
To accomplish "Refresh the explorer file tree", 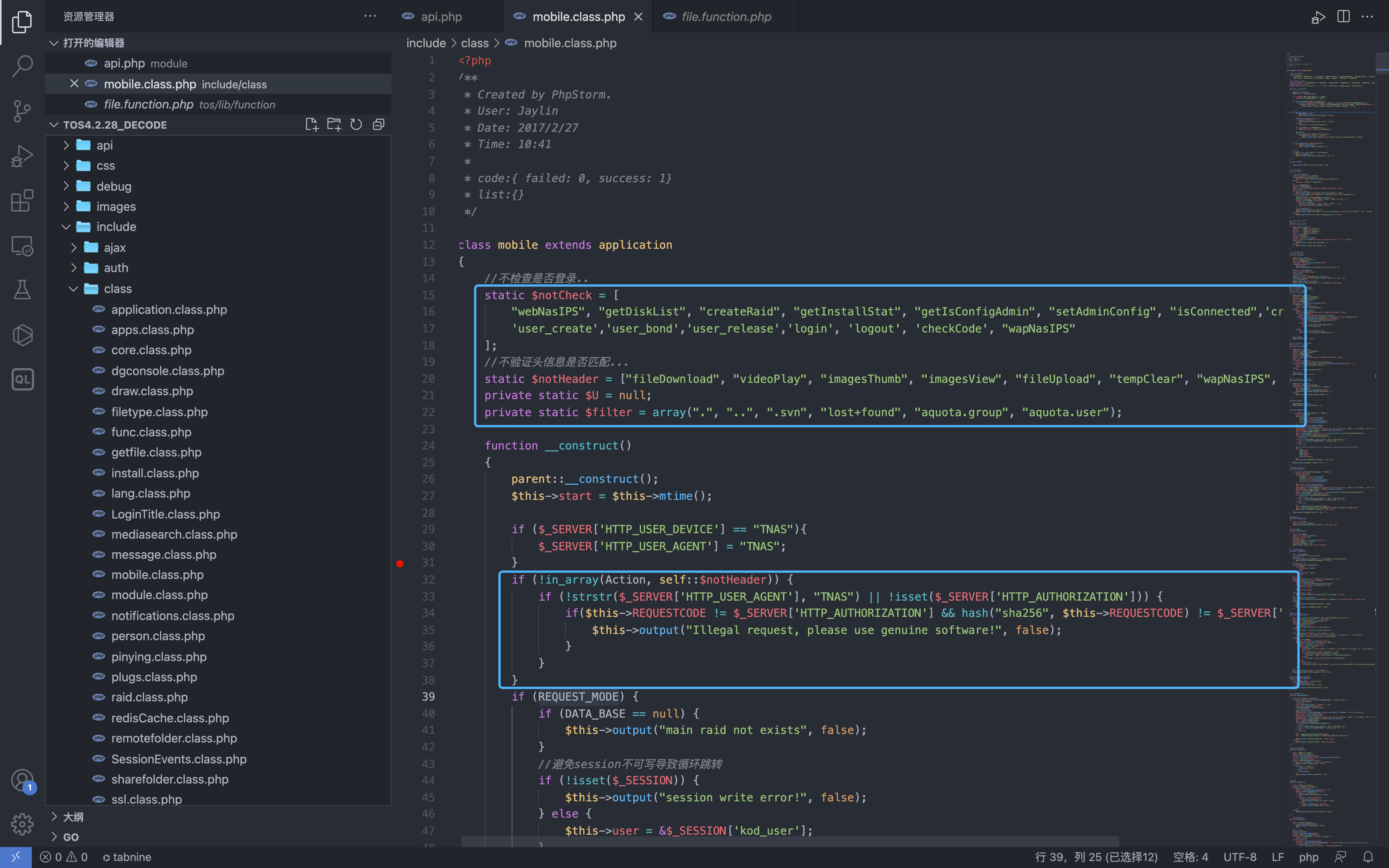I will (356, 124).
